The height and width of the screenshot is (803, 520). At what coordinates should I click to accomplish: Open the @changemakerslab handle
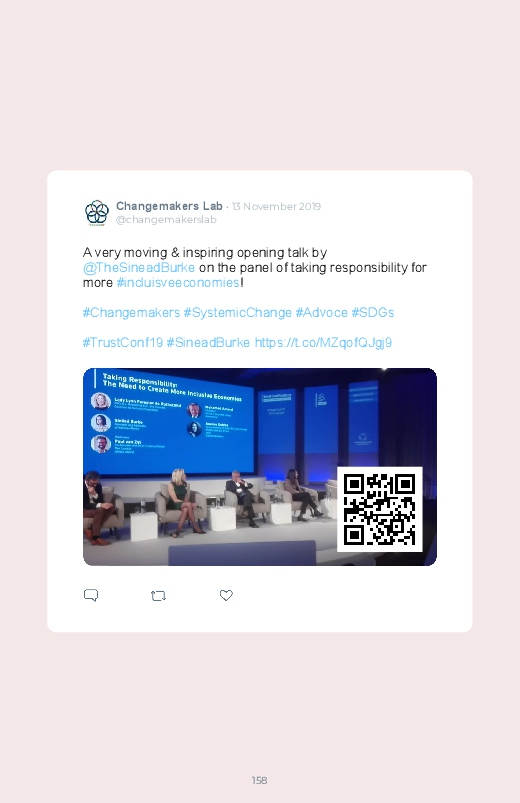[166, 219]
